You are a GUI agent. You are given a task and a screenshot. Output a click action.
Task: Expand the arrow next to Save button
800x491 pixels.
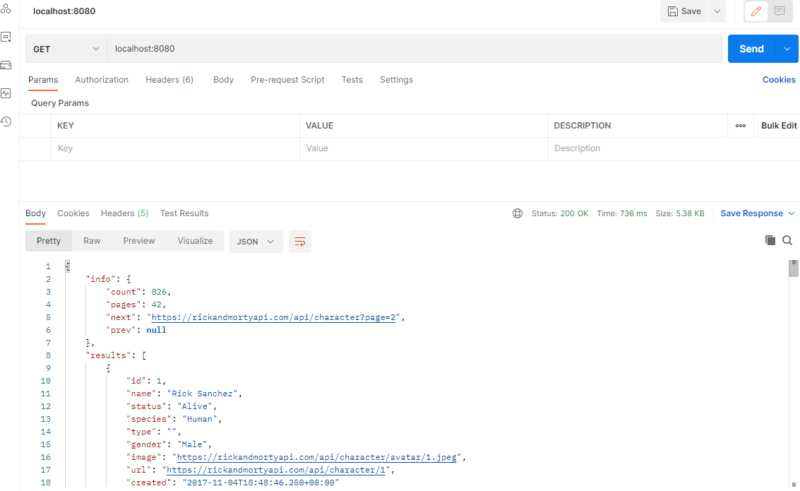(x=718, y=11)
